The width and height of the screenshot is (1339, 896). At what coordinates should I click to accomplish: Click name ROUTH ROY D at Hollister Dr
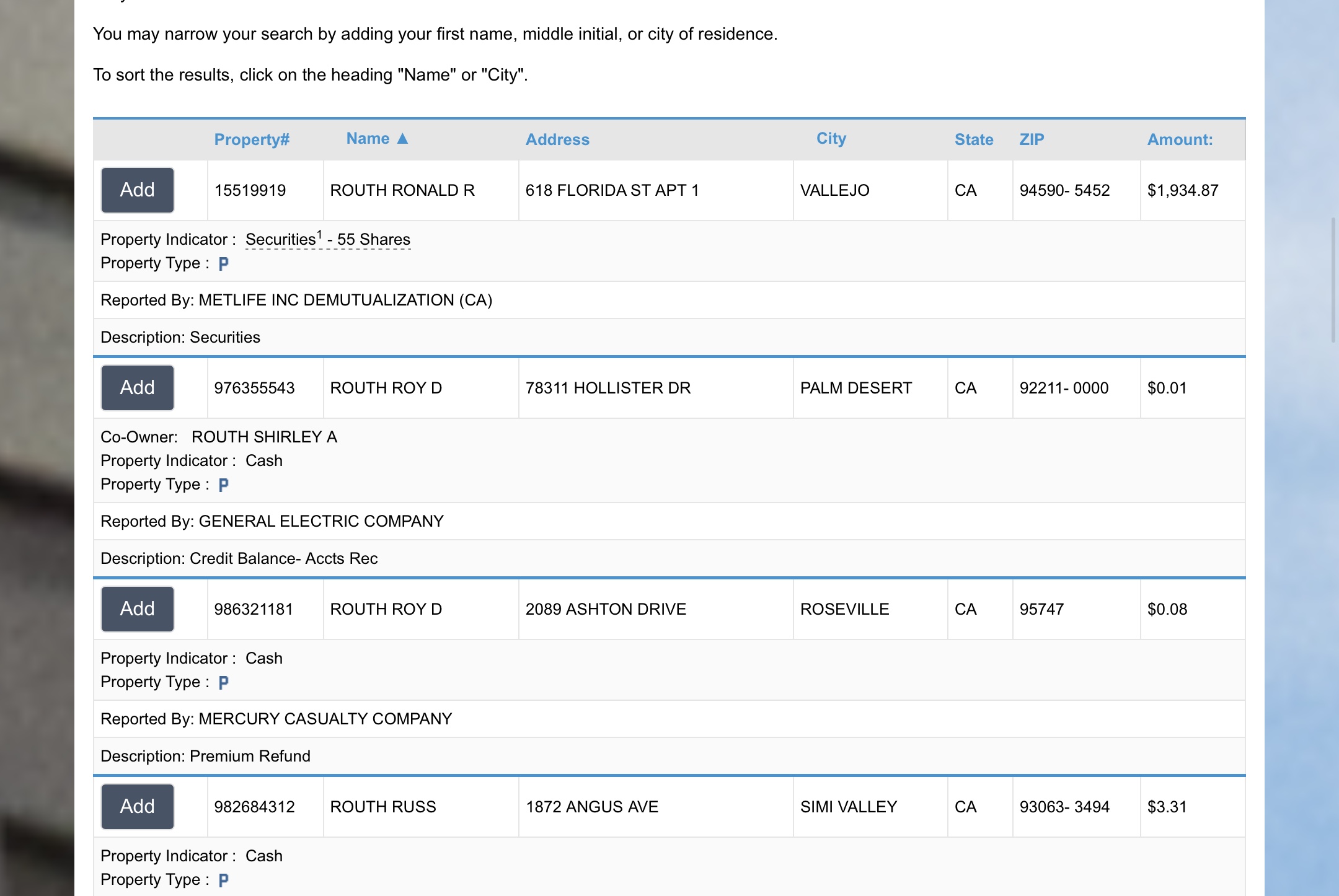[x=386, y=388]
